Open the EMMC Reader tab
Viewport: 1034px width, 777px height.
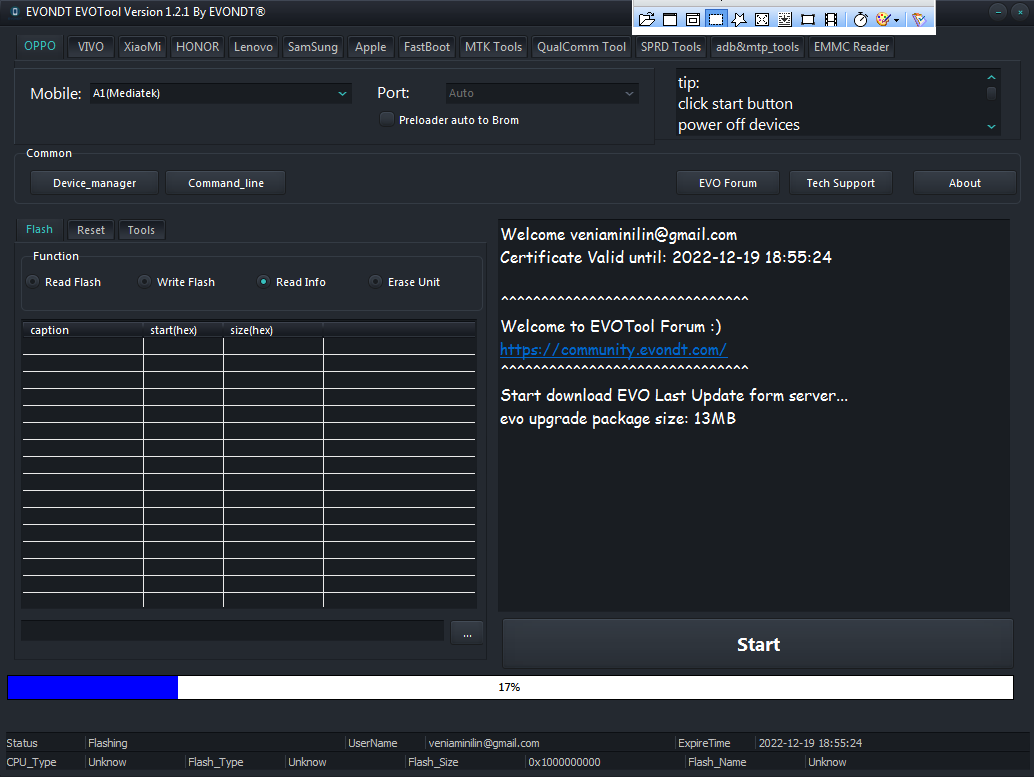pyautogui.click(x=851, y=47)
